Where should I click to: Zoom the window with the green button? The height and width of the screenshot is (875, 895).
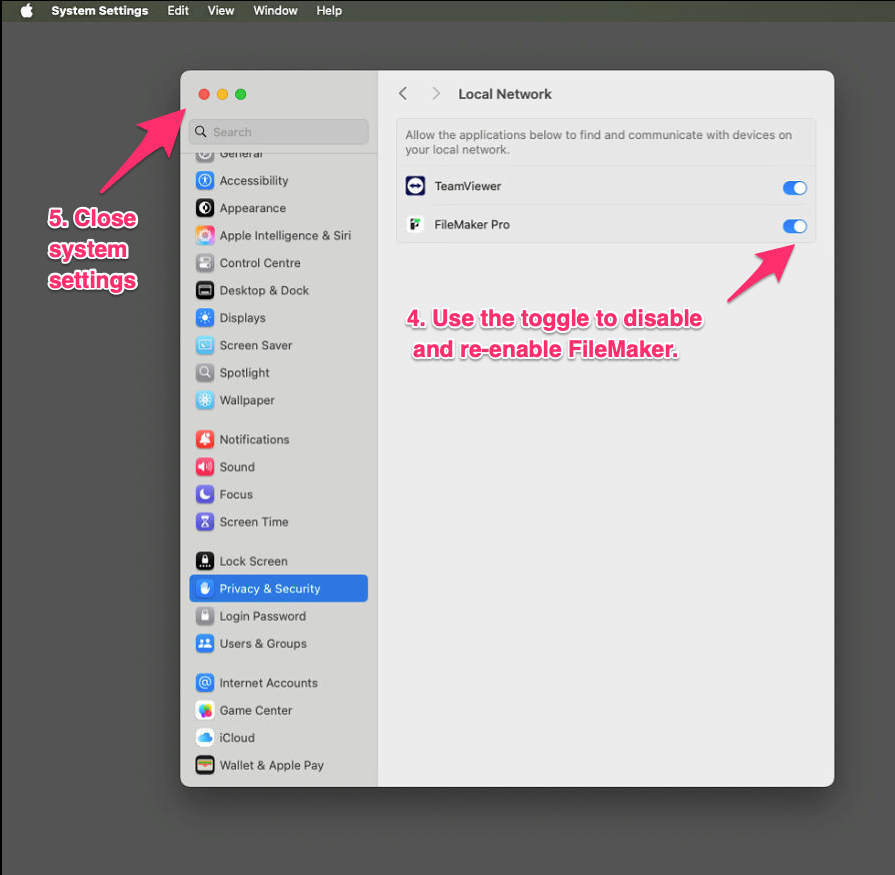[240, 94]
